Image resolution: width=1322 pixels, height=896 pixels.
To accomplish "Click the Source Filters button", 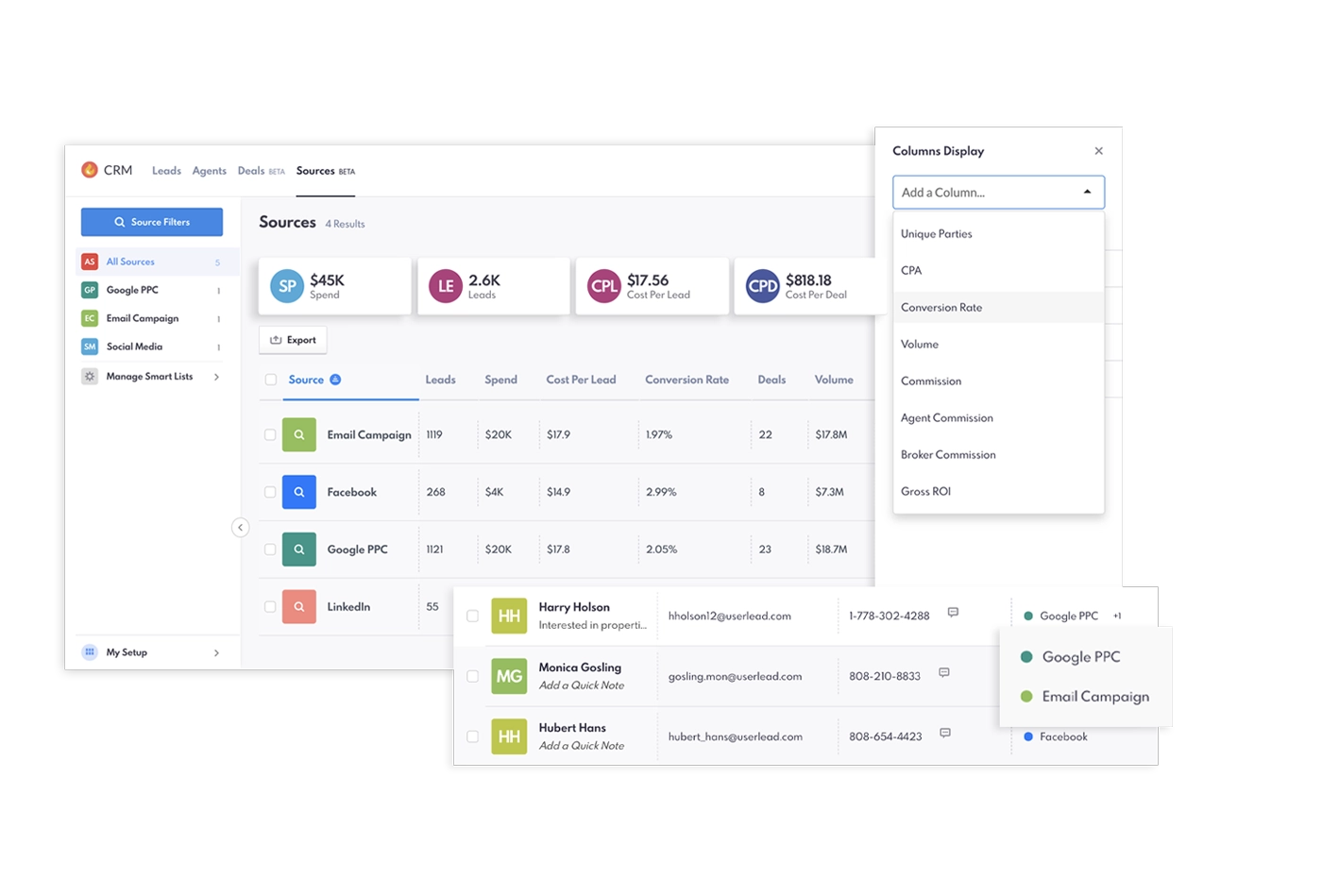I will pos(151,221).
